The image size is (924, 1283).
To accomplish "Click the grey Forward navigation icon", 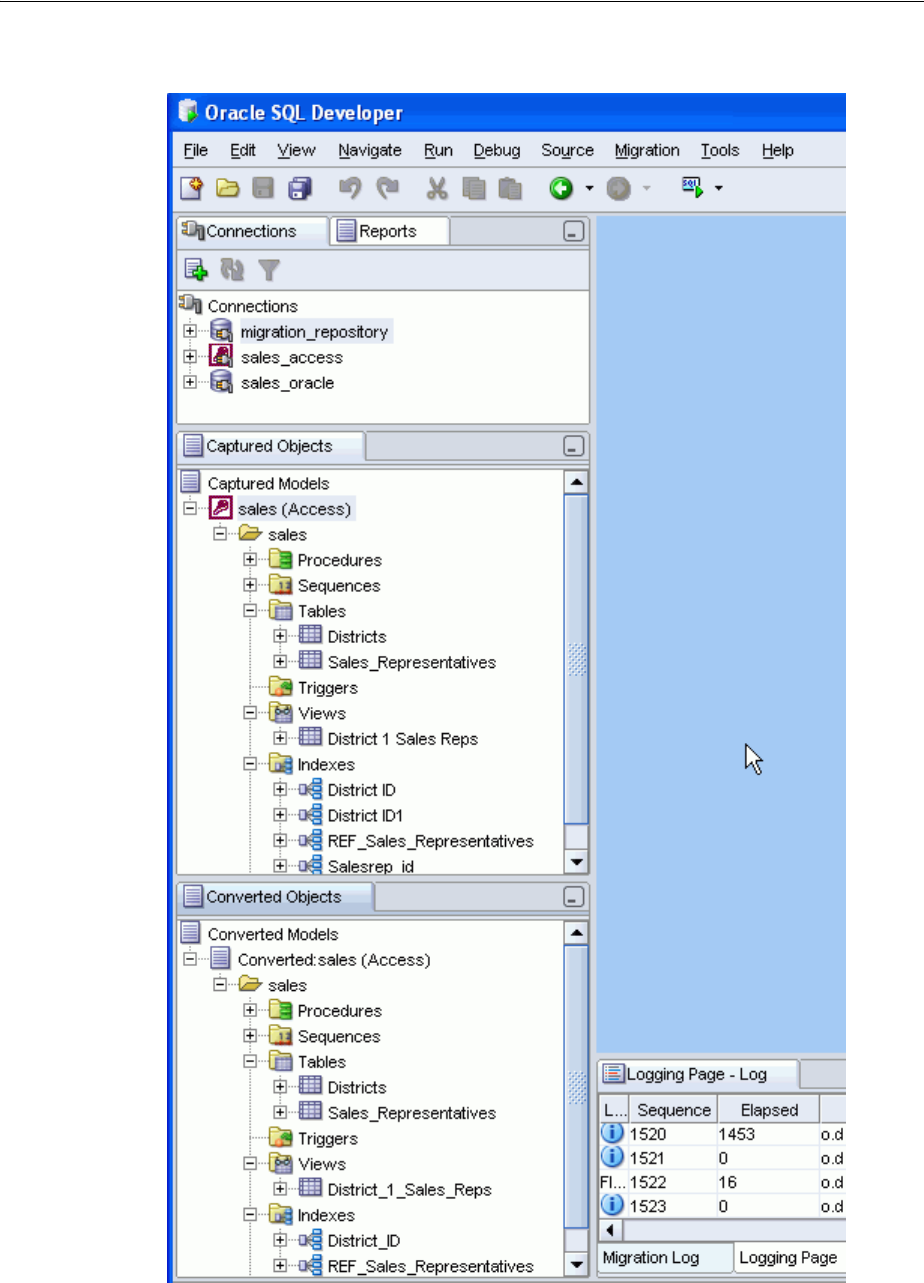I will point(618,187).
